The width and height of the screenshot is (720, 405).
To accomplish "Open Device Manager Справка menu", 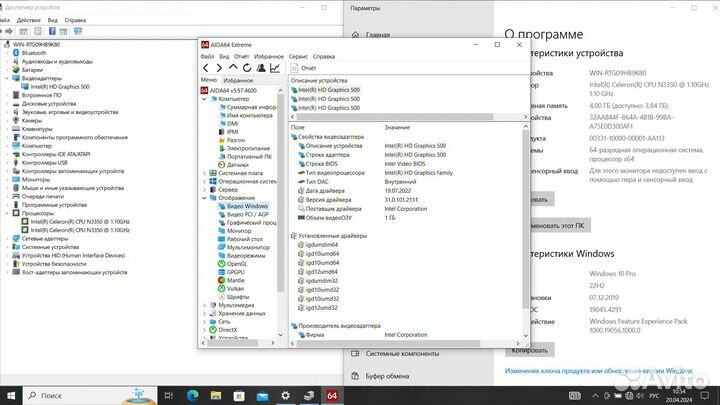I will point(75,20).
